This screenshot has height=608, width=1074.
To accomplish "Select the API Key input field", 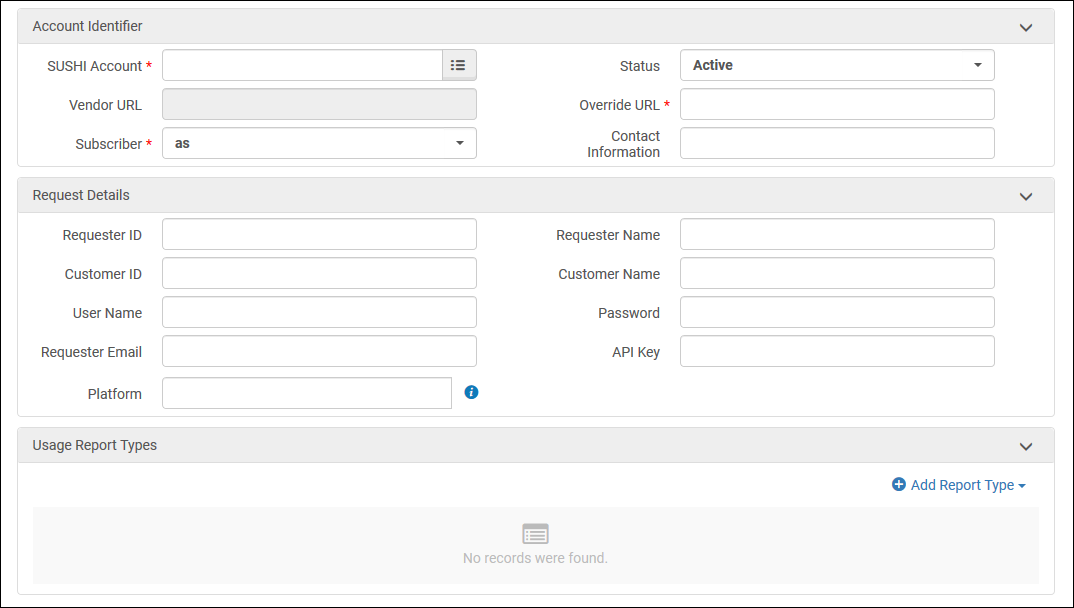I will [836, 351].
